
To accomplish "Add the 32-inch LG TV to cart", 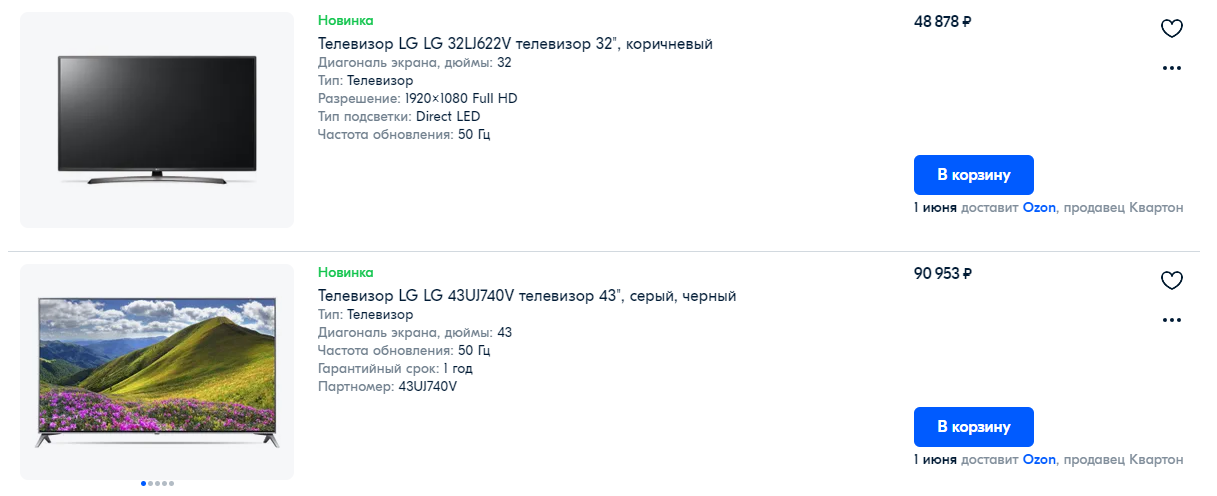I will click(x=973, y=175).
